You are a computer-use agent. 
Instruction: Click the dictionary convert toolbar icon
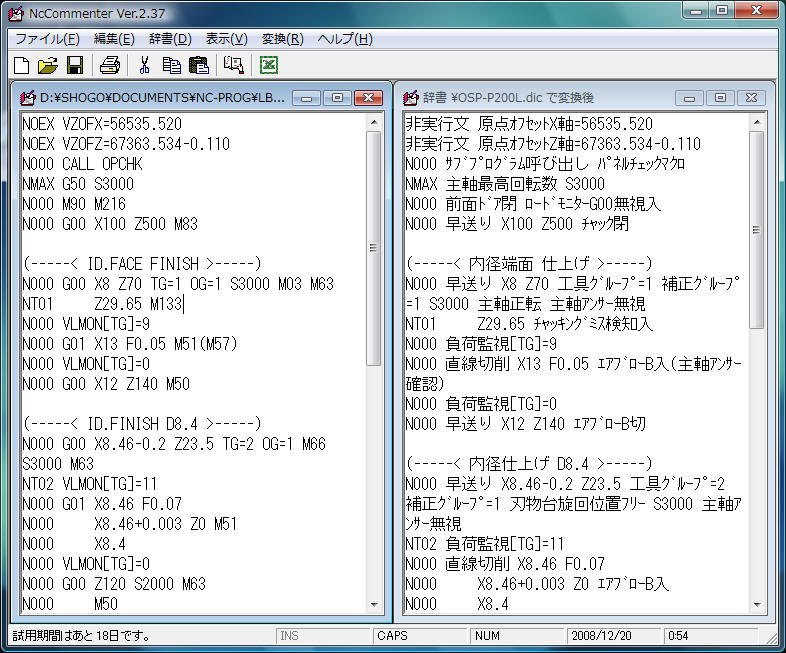234,66
